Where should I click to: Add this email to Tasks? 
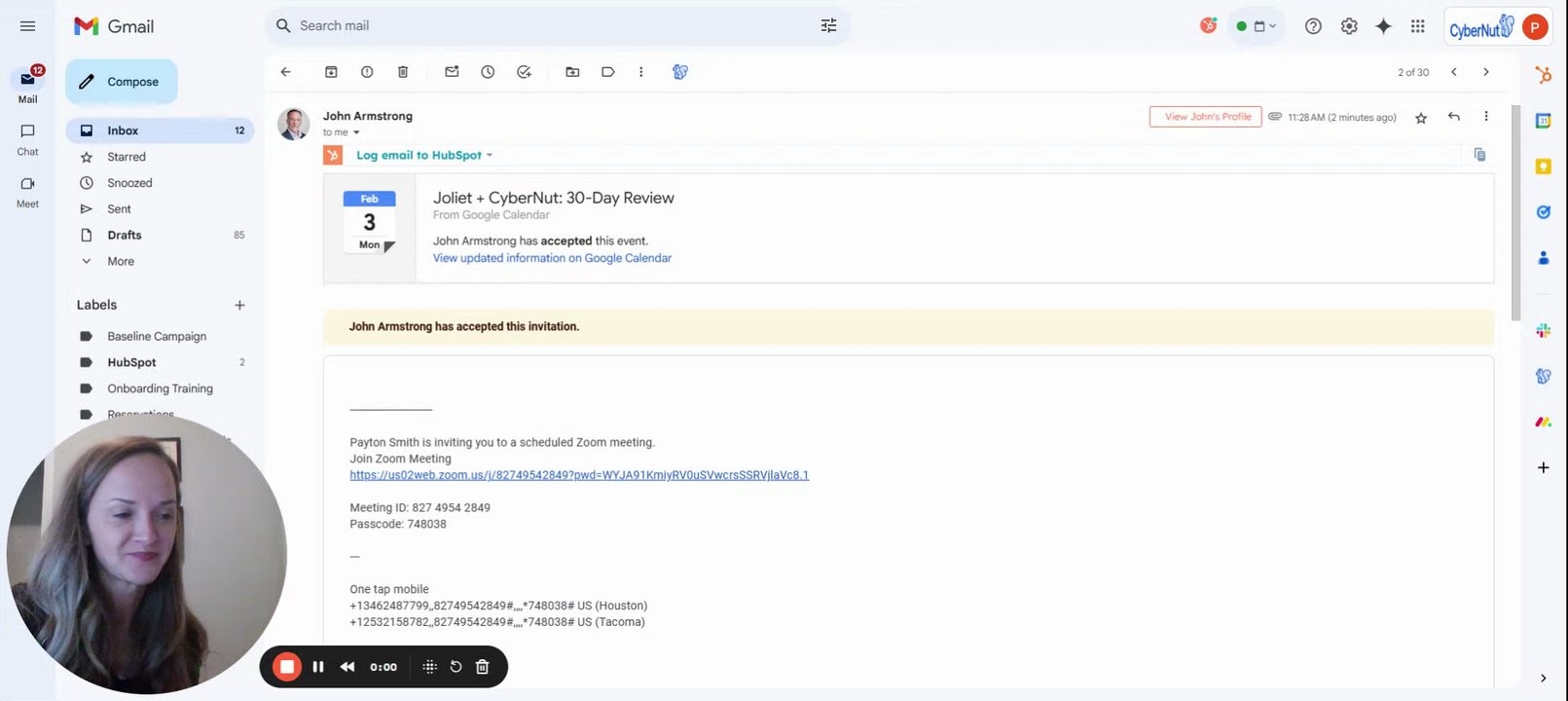coord(524,72)
